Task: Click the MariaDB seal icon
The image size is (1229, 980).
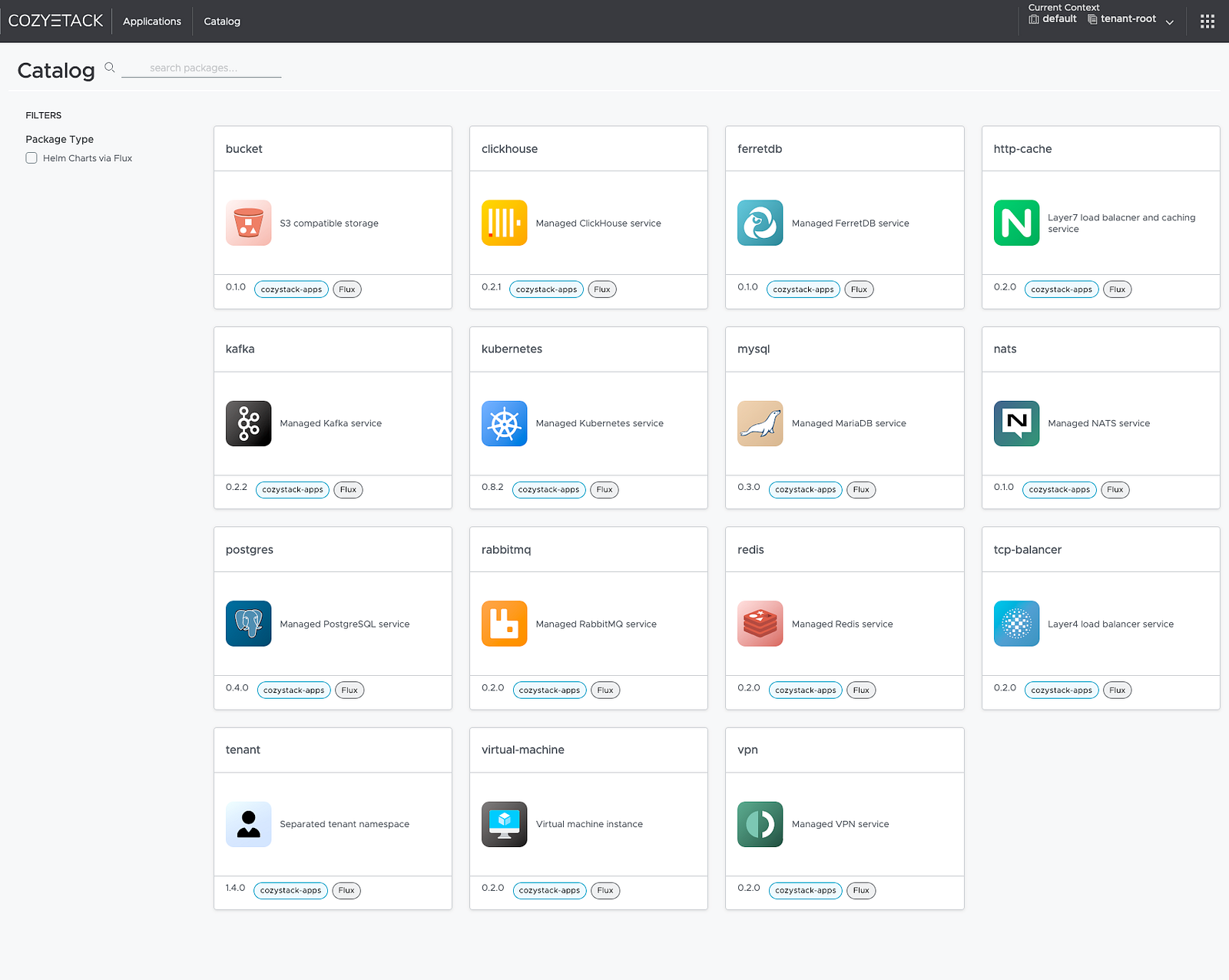Action: pyautogui.click(x=760, y=423)
